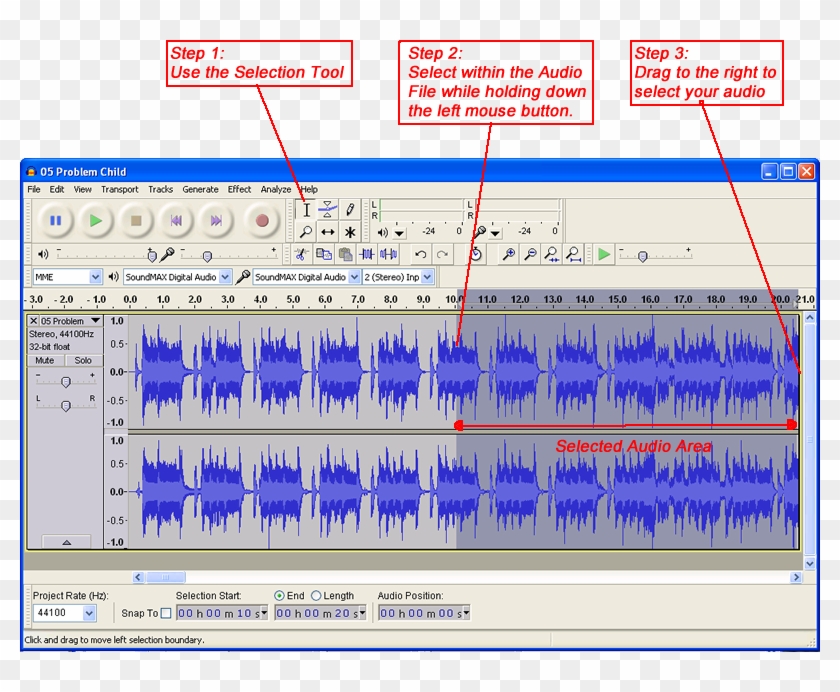Open the Transport menu
The image size is (840, 692).
(x=119, y=189)
